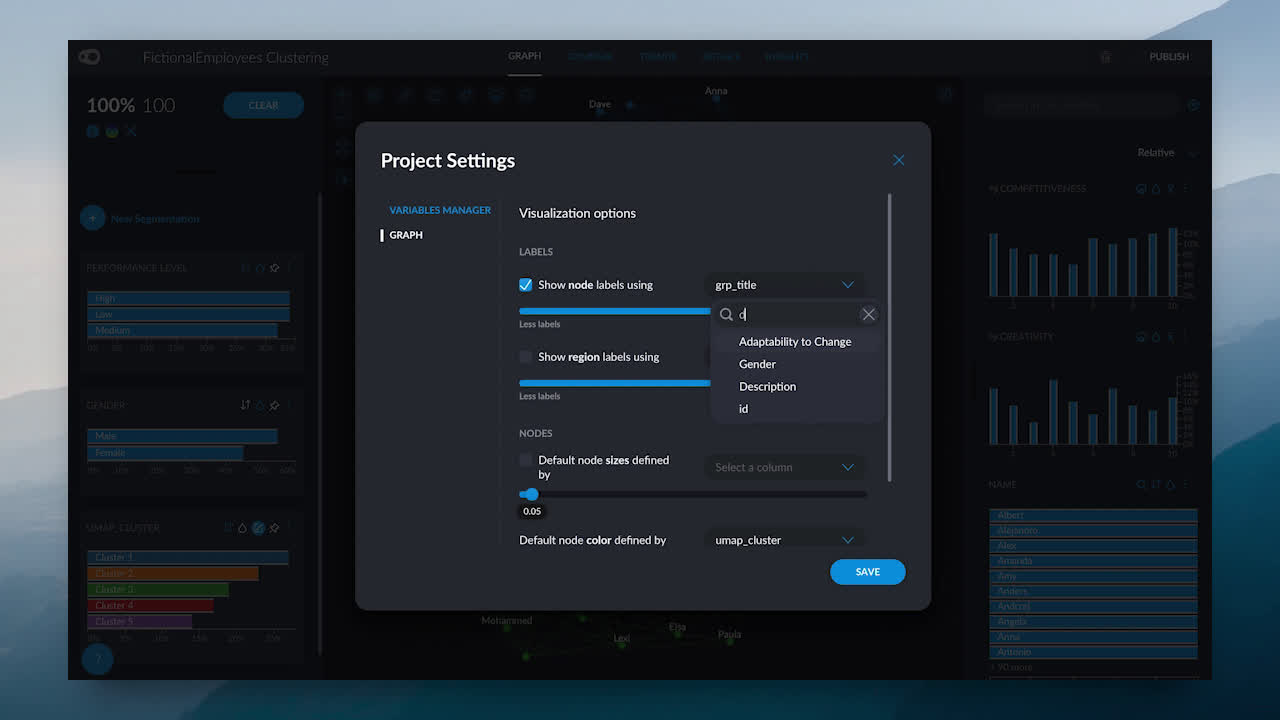
Task: Check Default node sizes defined by checkbox
Action: [x=526, y=460]
